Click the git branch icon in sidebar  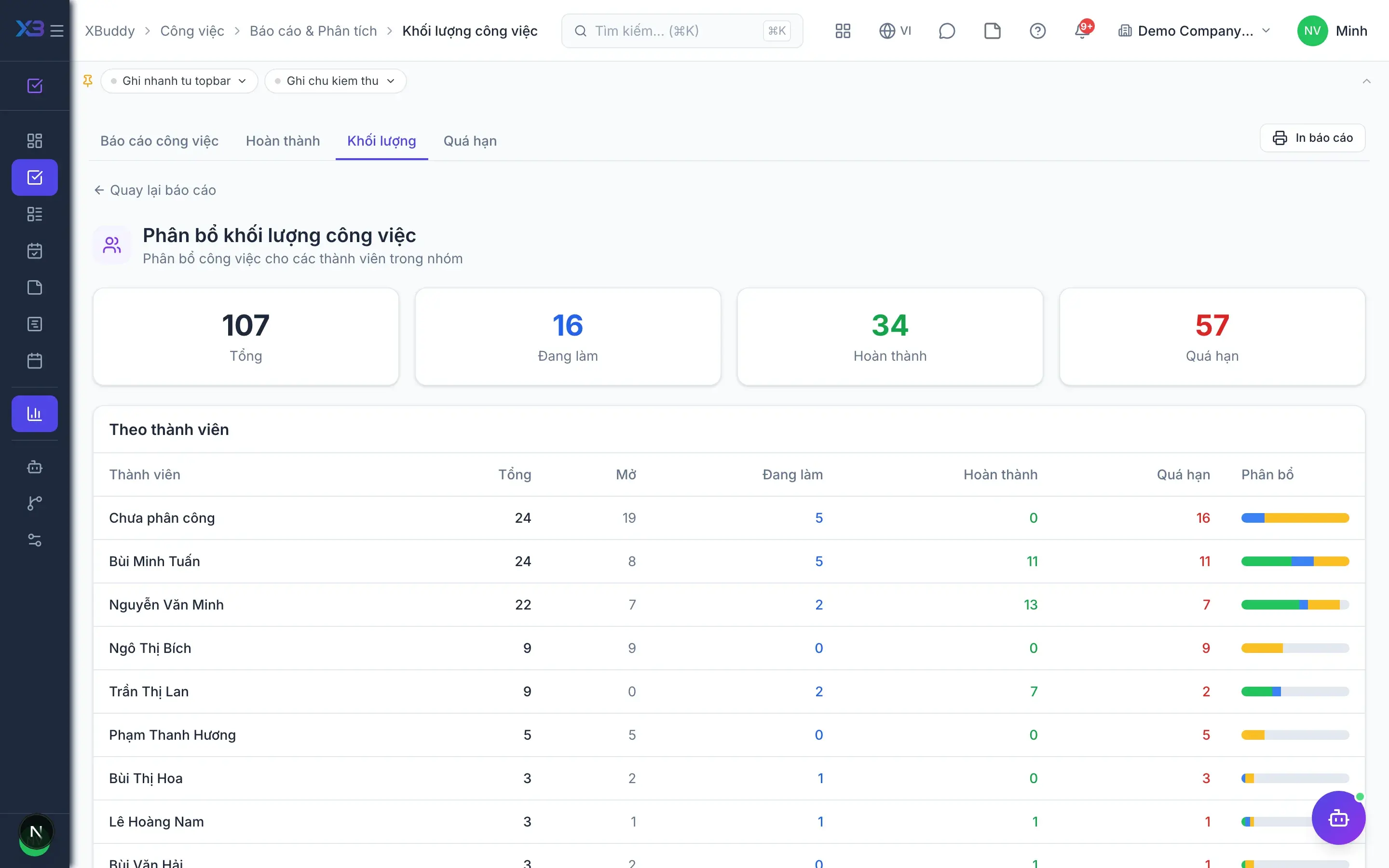(x=34, y=503)
